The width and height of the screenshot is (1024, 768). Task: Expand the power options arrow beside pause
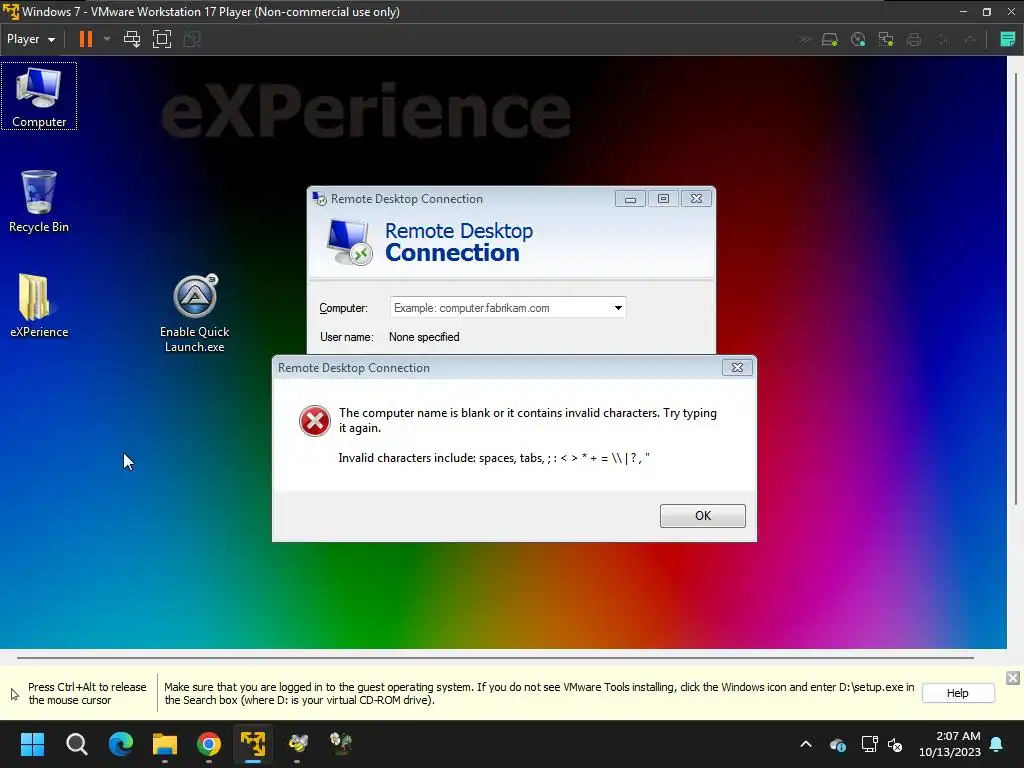pos(107,39)
